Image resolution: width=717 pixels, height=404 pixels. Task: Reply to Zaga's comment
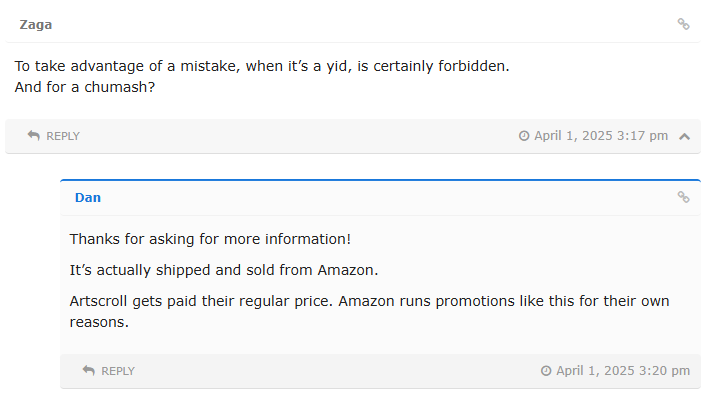pyautogui.click(x=54, y=136)
